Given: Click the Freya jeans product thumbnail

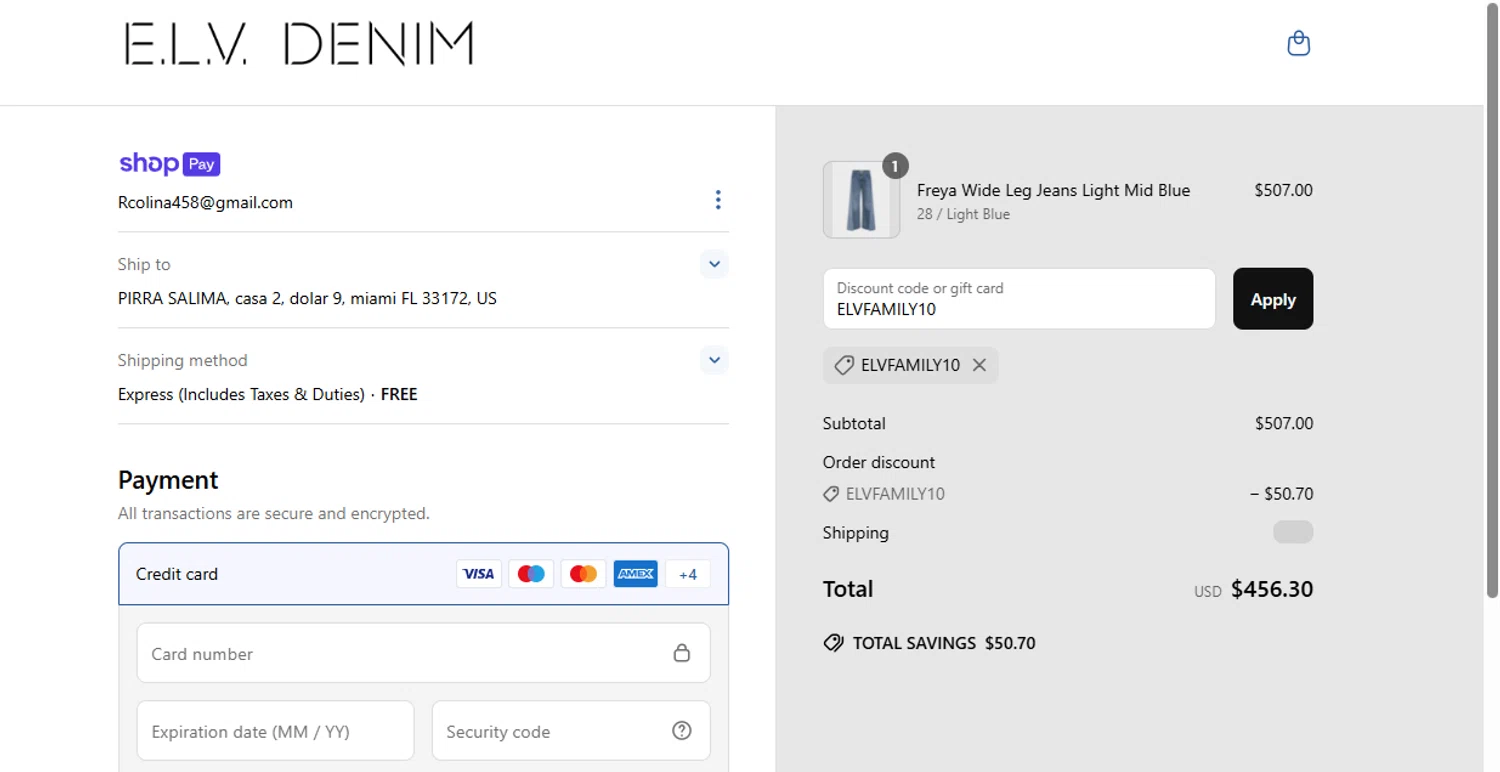Looking at the screenshot, I should [861, 200].
